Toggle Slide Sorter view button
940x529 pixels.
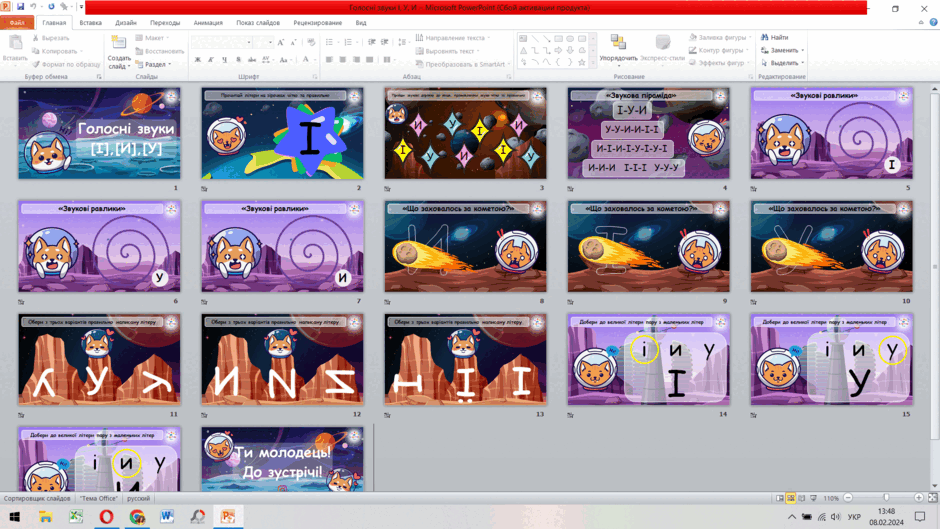click(x=791, y=498)
